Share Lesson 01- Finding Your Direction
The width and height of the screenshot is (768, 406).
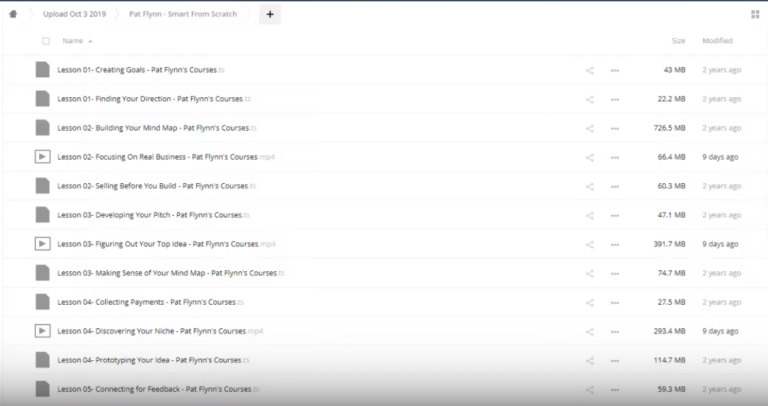(x=590, y=99)
